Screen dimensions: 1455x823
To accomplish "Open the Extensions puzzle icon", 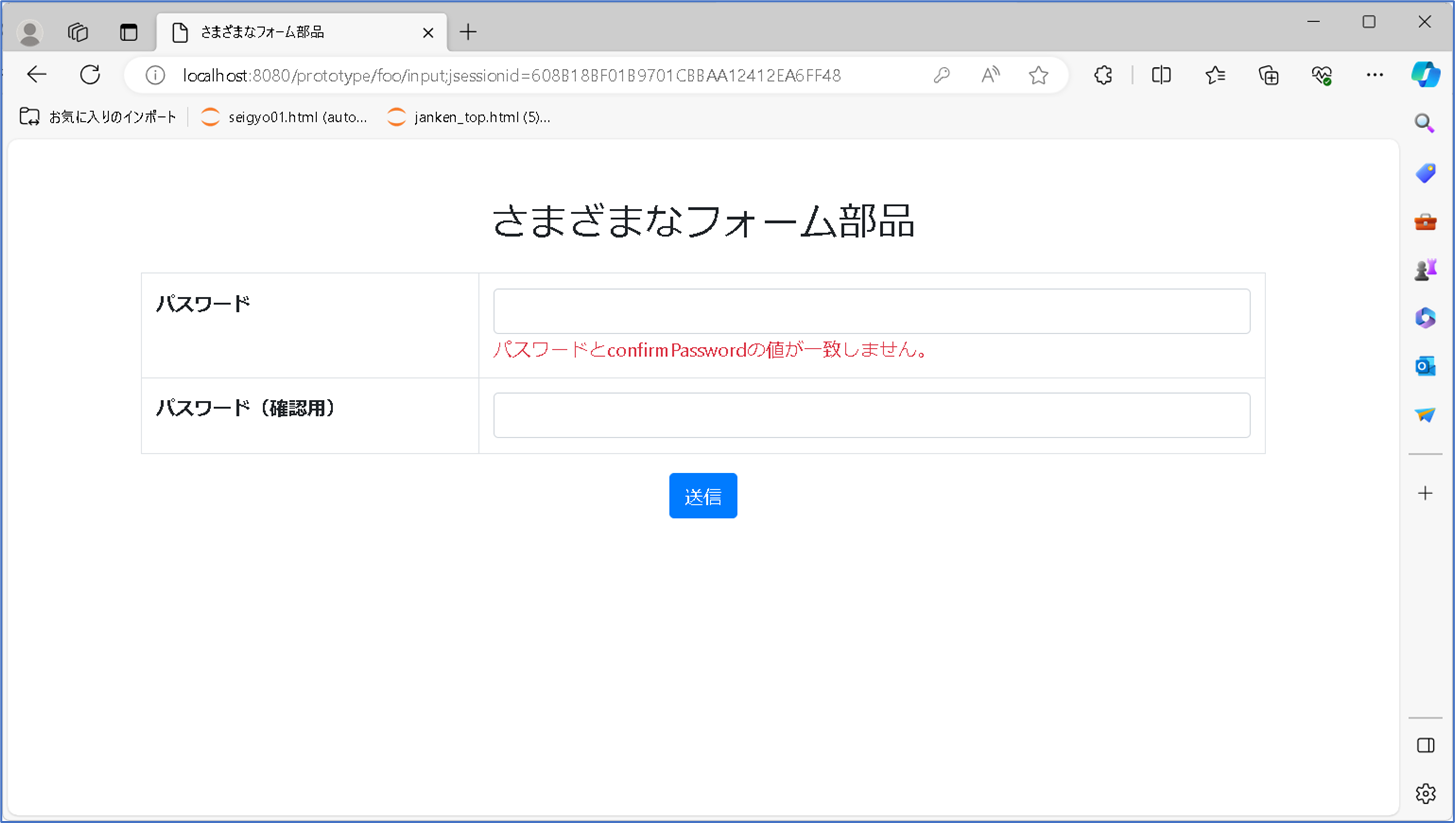I will point(1103,75).
